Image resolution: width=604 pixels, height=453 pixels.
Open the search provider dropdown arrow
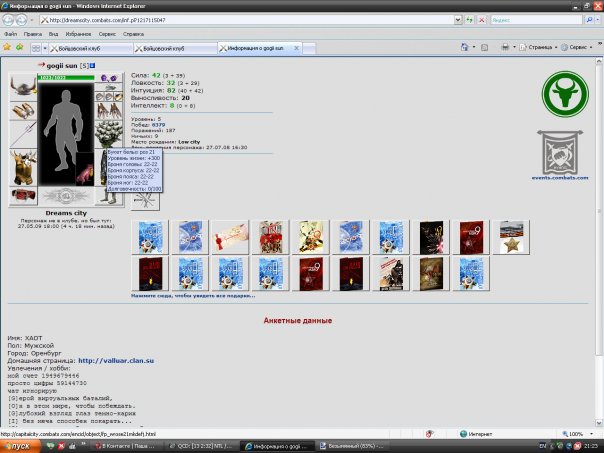(x=597, y=20)
